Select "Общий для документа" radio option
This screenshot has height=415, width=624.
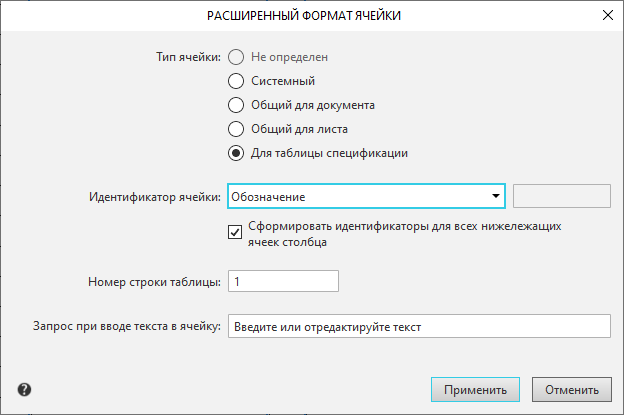(x=236, y=105)
